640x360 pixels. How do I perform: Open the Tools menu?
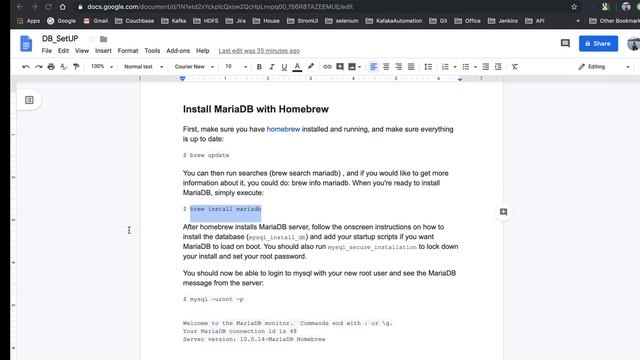click(152, 51)
